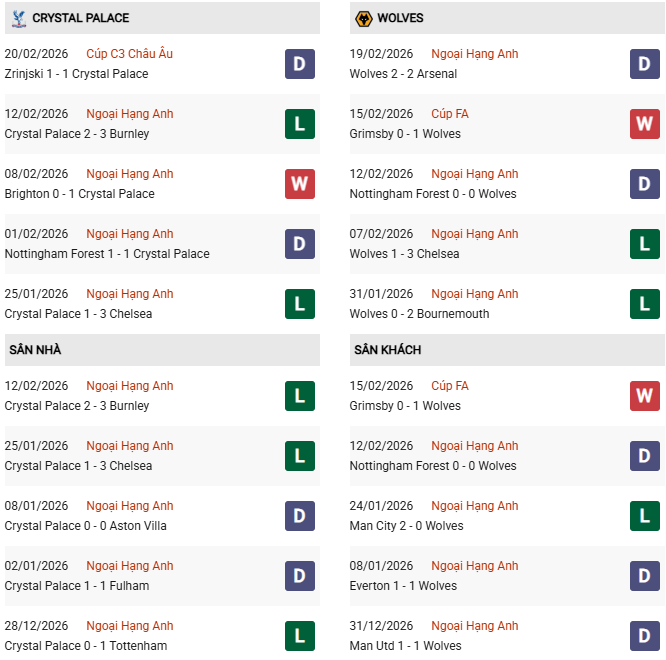Click the CRYSTAL PALACE team name header
666x660 pixels.
80,18
